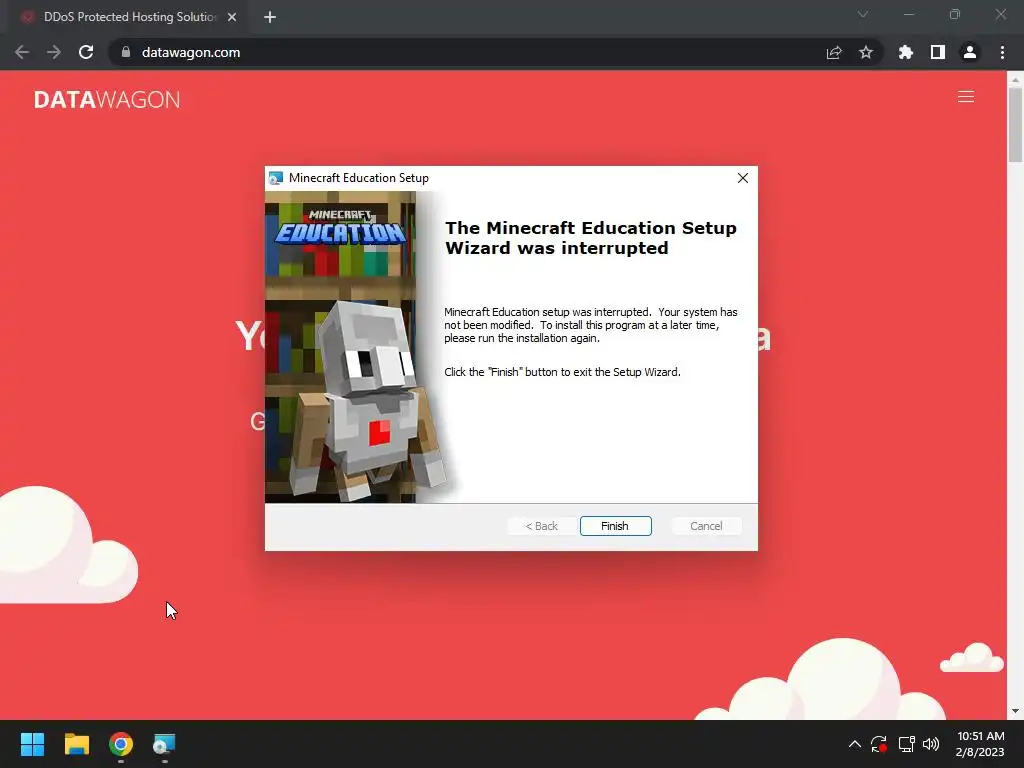Open a new Chrome tab
Image resolution: width=1024 pixels, height=768 pixels.
(x=270, y=17)
